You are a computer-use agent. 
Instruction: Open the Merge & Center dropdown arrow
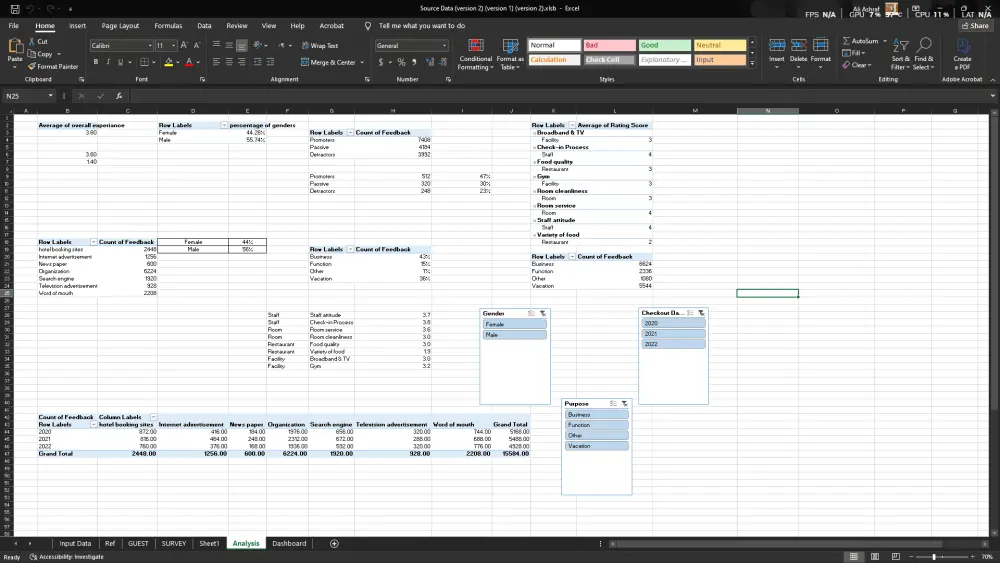point(361,62)
